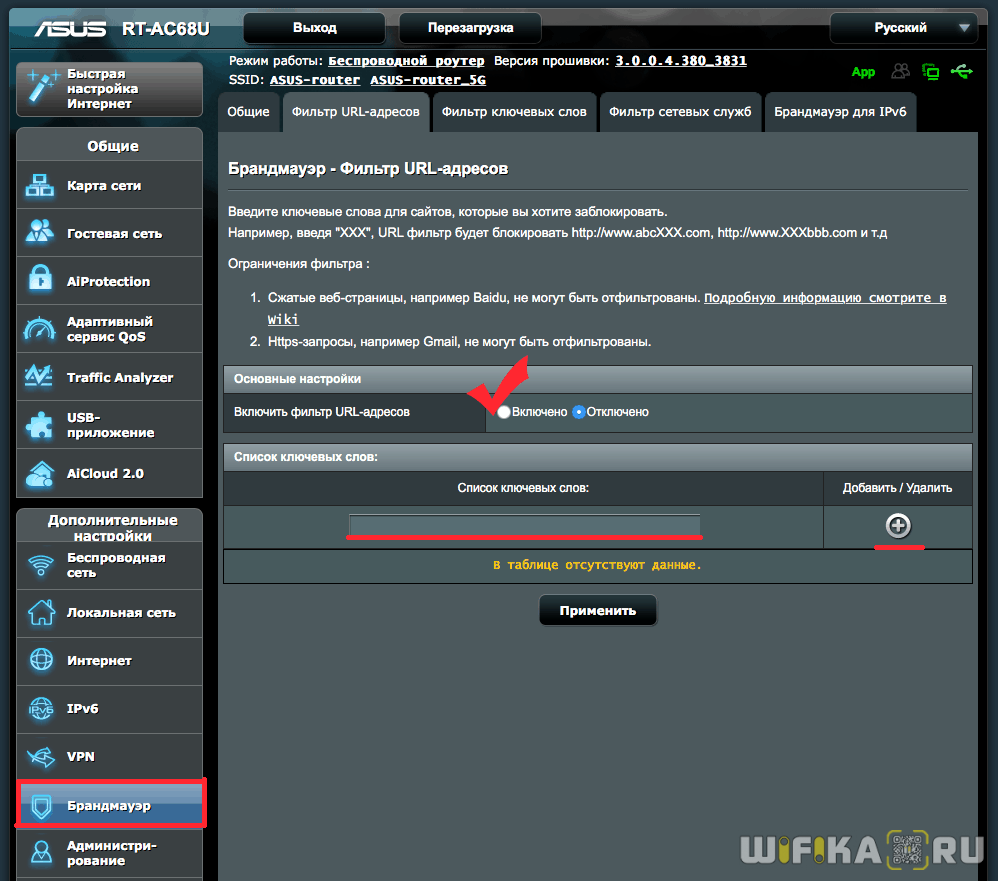998x881 pixels.
Task: Open USB-приложение puzzle icon
Action: 41,425
